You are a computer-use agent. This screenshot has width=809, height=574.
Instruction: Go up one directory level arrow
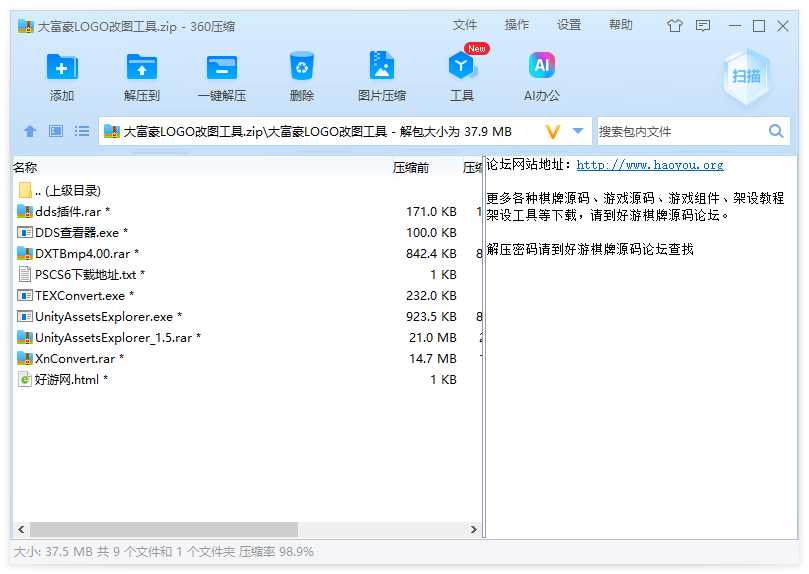[x=30, y=131]
